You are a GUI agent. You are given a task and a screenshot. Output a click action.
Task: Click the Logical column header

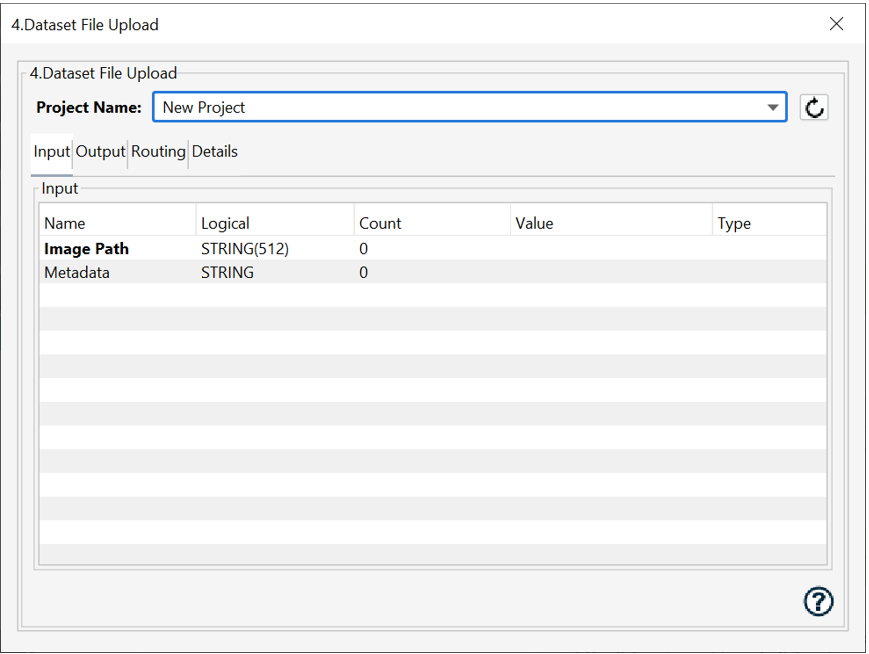(274, 223)
